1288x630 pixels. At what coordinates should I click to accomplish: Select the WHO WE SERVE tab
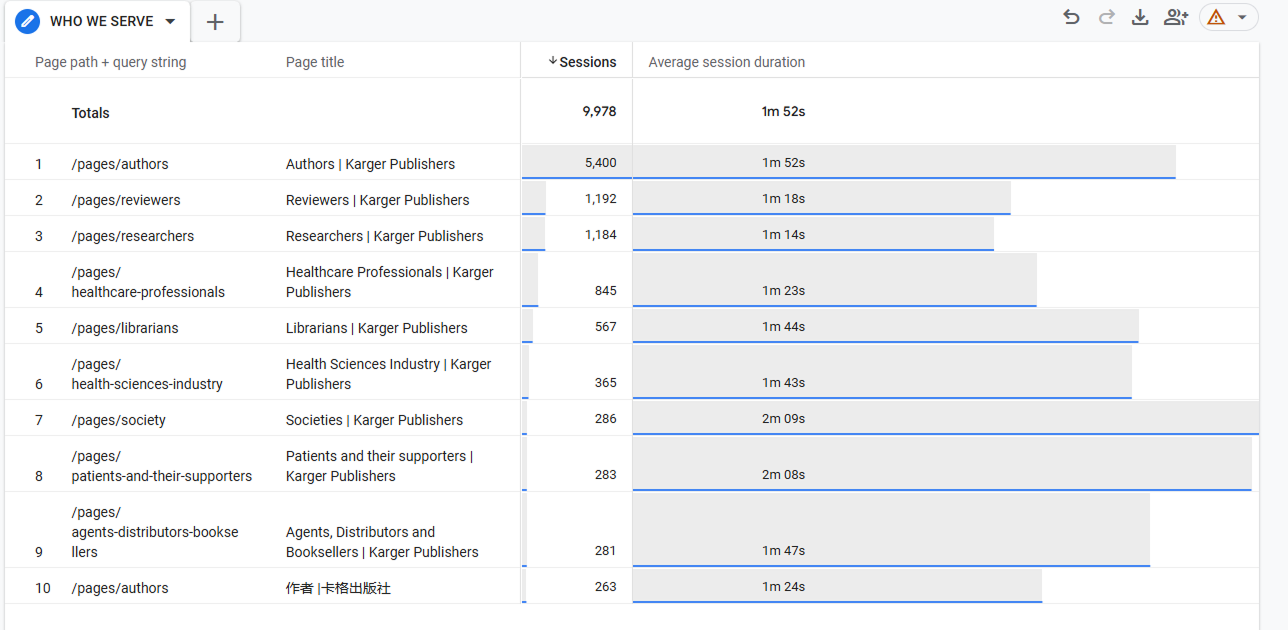[x=96, y=21]
